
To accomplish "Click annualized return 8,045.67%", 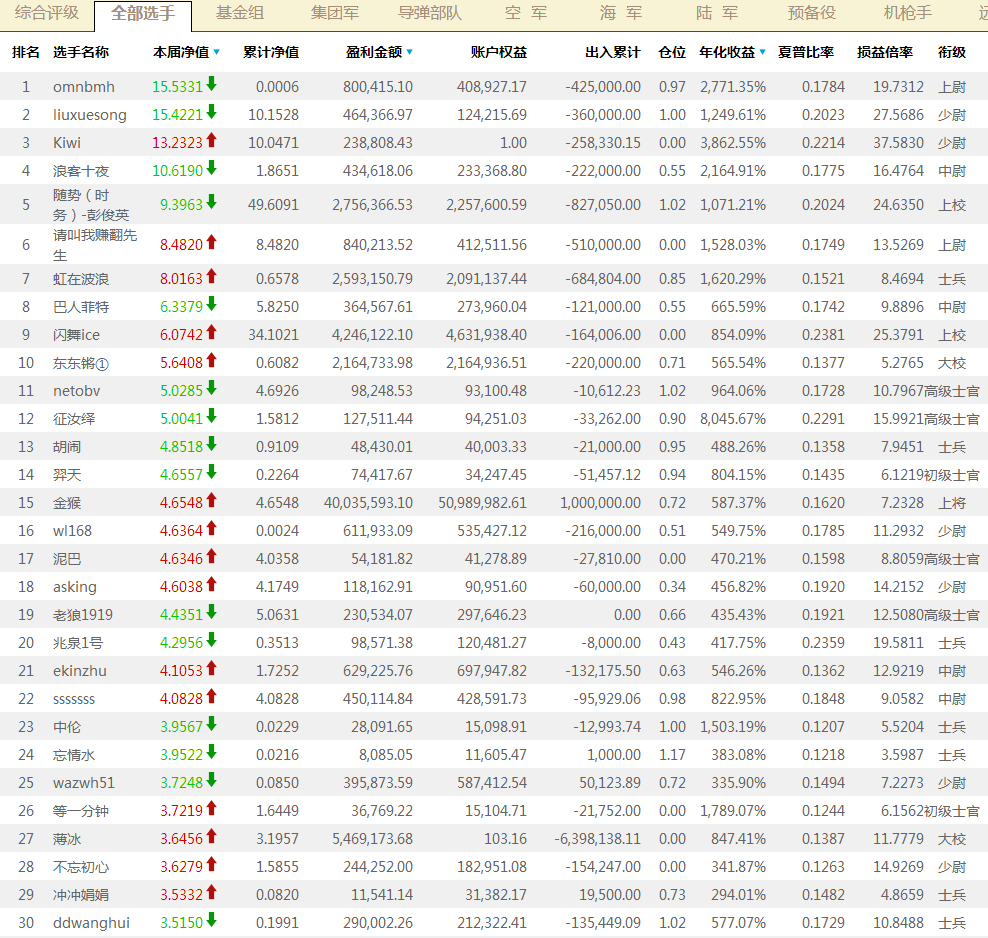I will pyautogui.click(x=733, y=419).
